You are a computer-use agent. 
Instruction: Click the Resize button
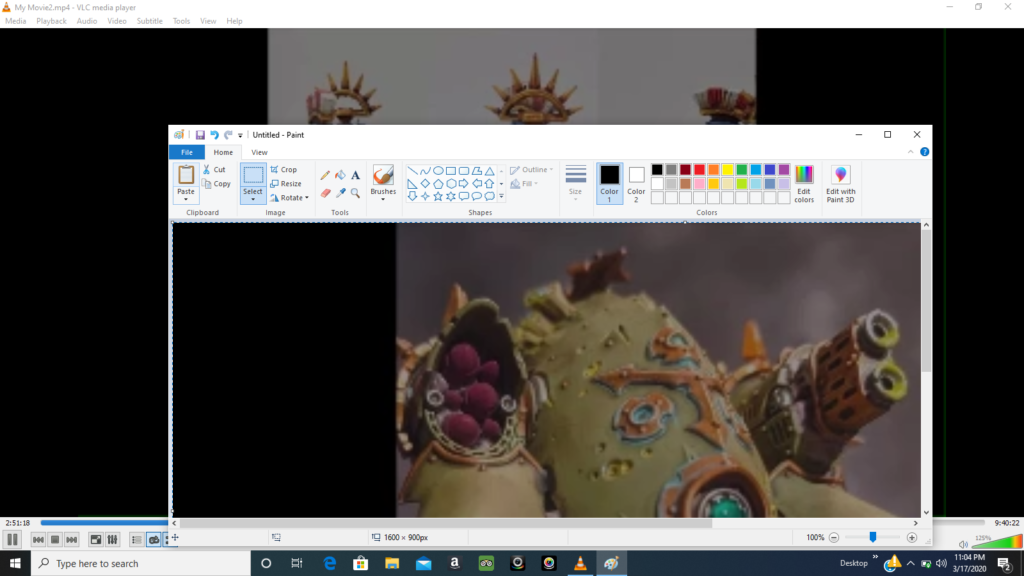click(286, 184)
